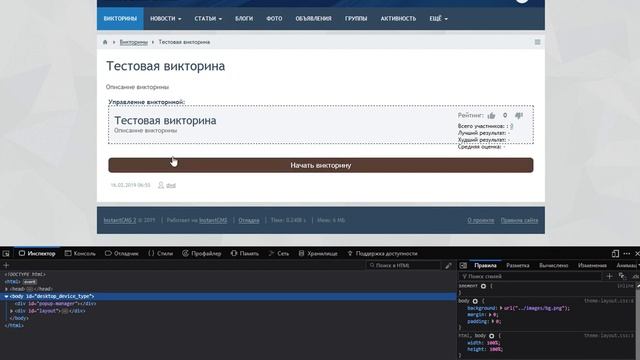The height and width of the screenshot is (360, 640).
Task: Click the selector highlighter icon beside the 'html, body' rule
Action: (x=491, y=336)
